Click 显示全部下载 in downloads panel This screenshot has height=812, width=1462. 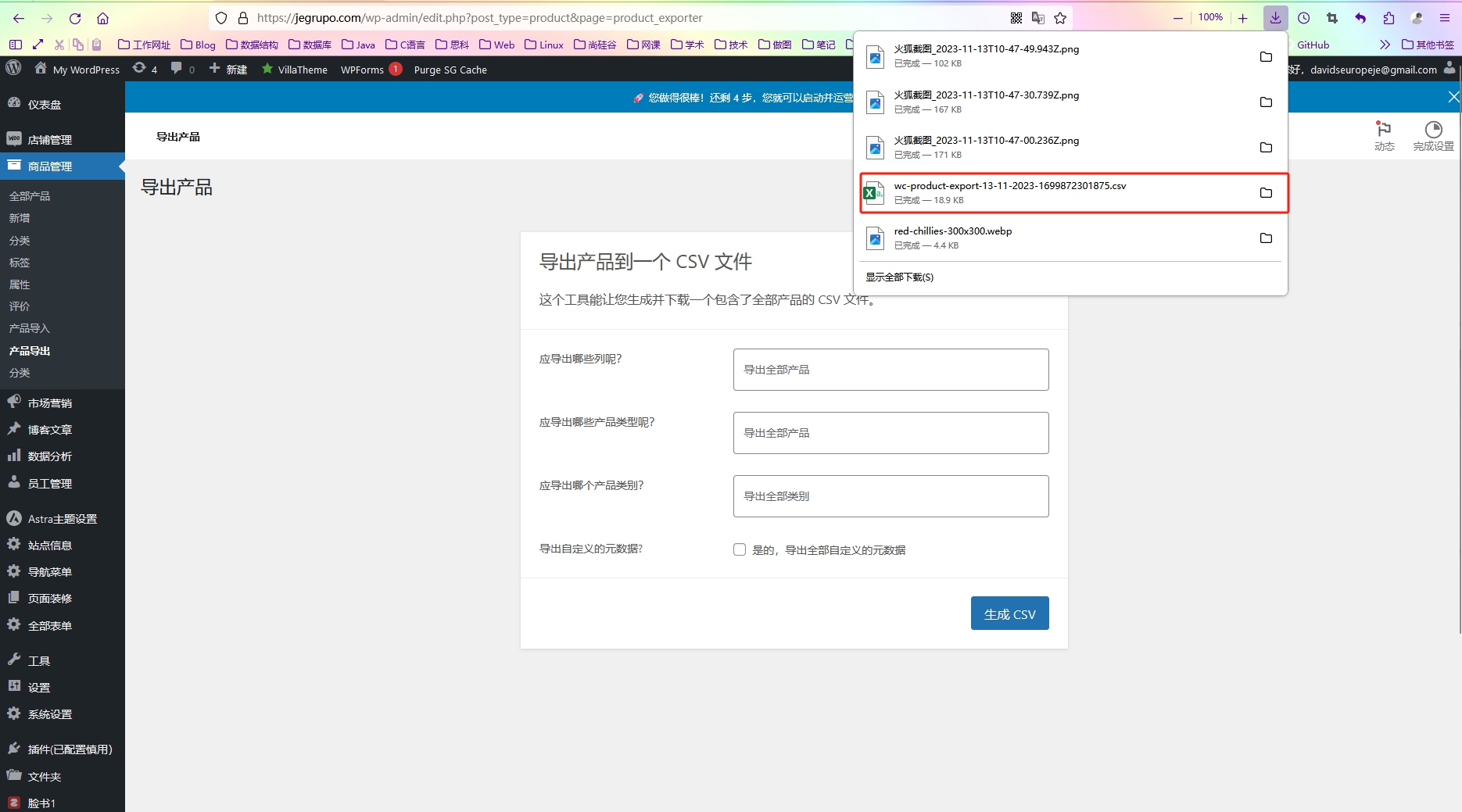[899, 277]
